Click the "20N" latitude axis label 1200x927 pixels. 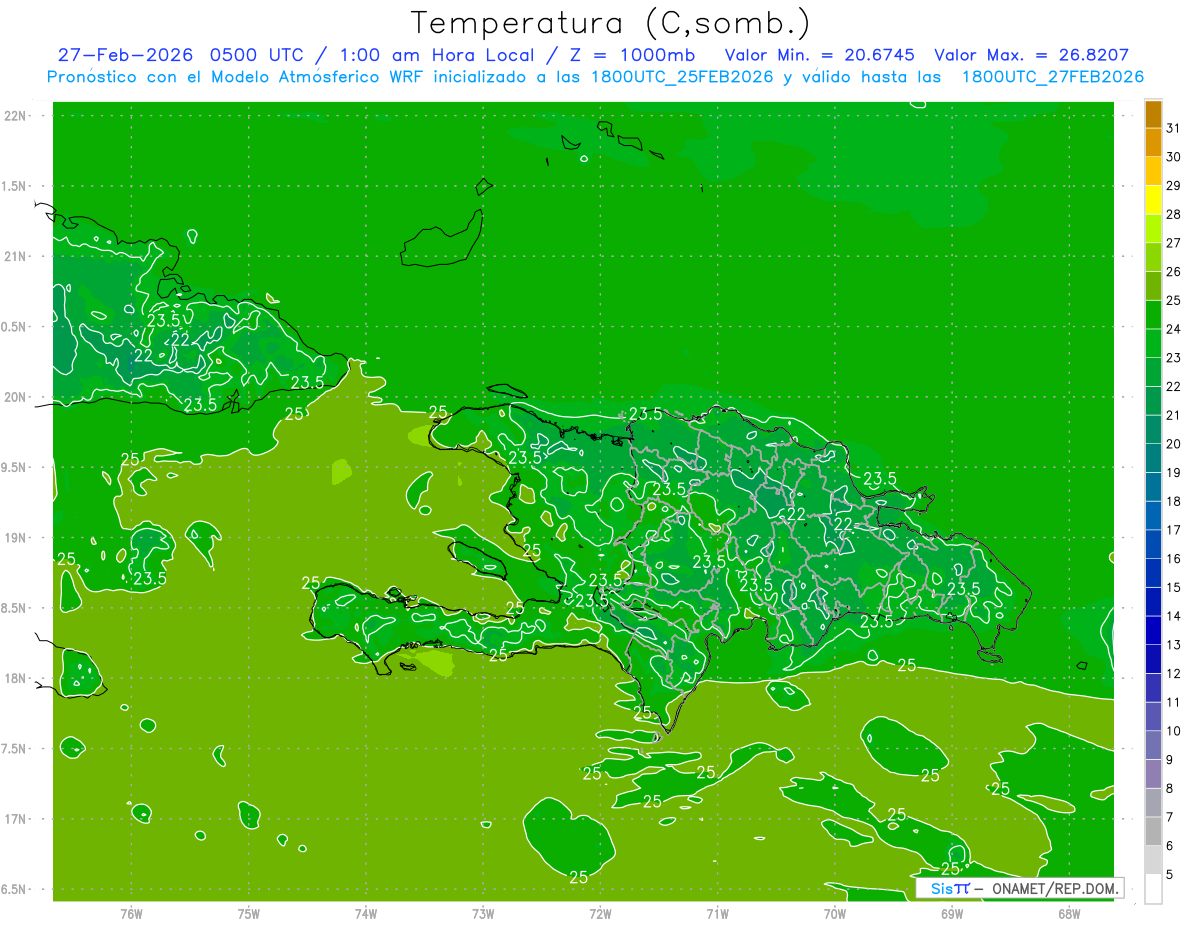(17, 397)
